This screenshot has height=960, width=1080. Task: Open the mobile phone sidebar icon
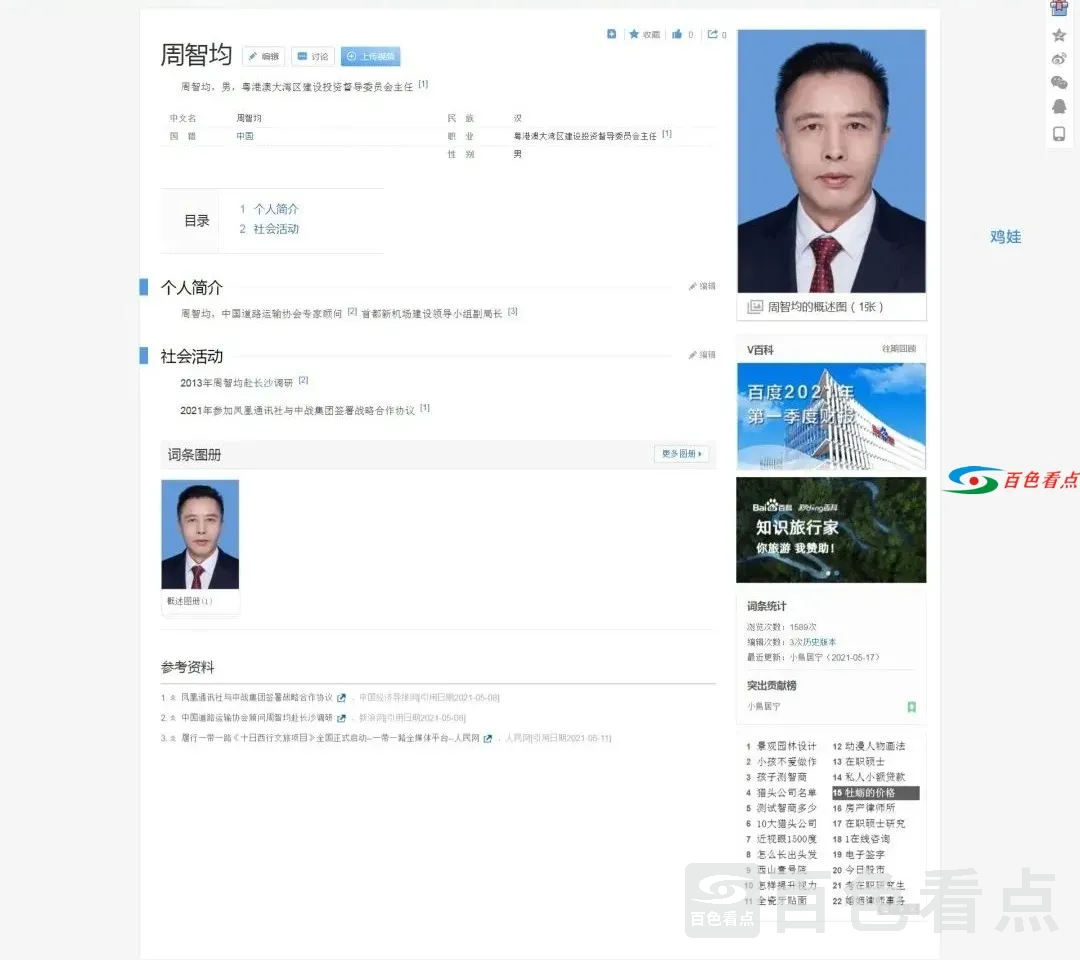pos(1059,133)
